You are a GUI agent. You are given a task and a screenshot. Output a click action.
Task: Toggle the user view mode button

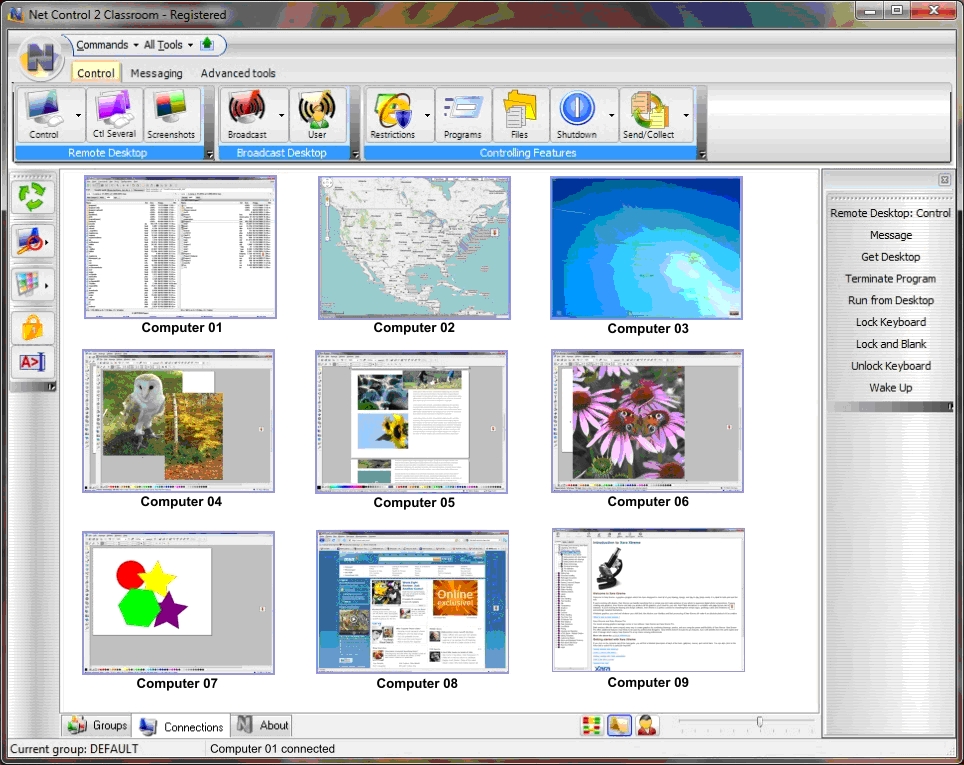point(647,725)
